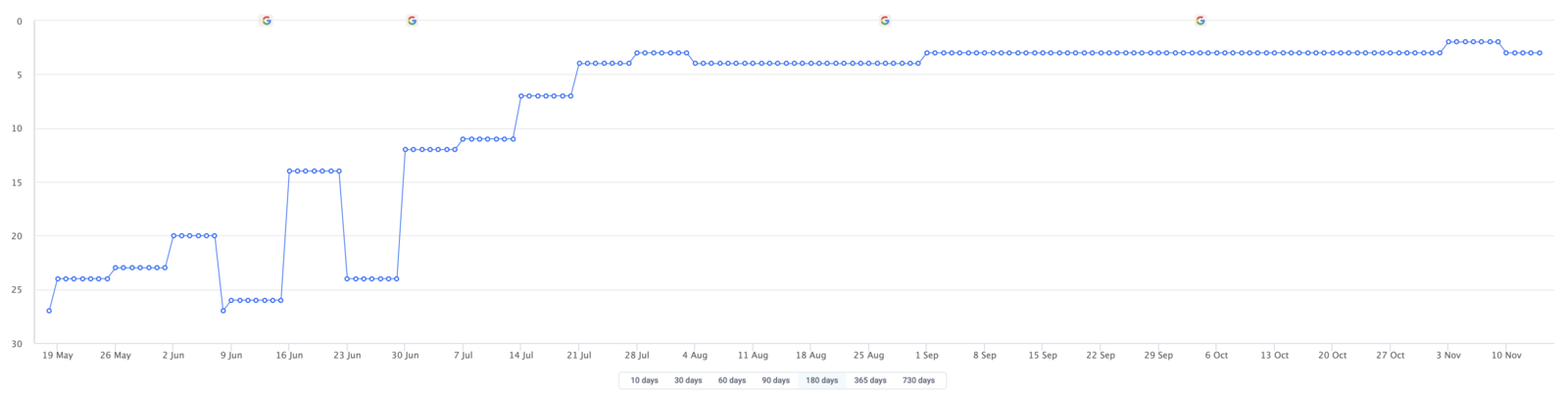Select the first point of the rank 7 plateau

[520, 96]
